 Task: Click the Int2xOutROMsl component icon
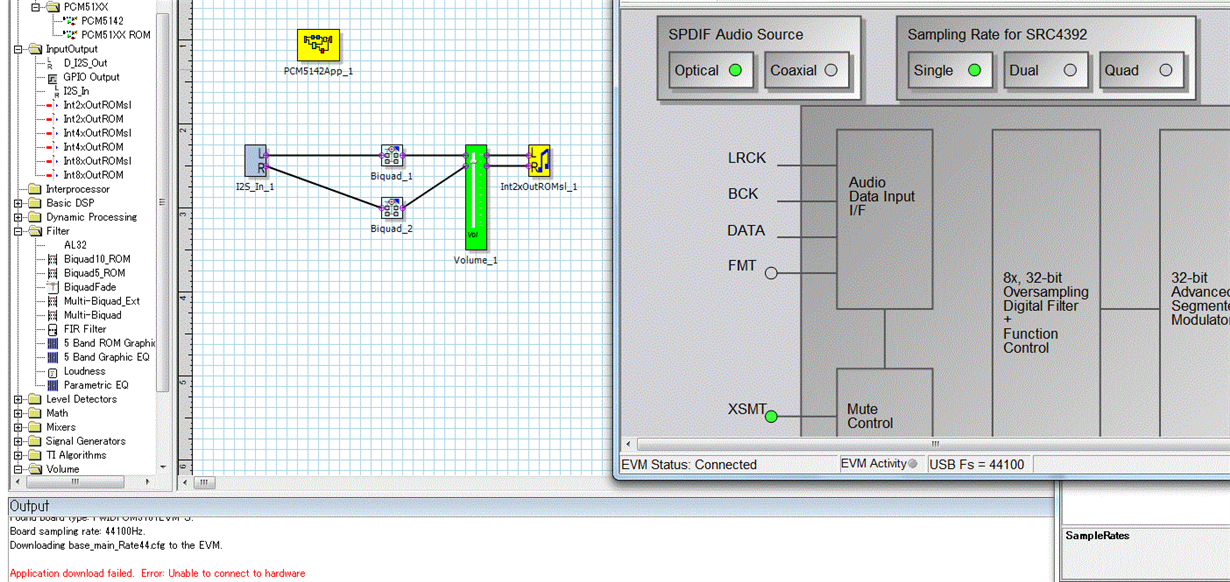53,104
